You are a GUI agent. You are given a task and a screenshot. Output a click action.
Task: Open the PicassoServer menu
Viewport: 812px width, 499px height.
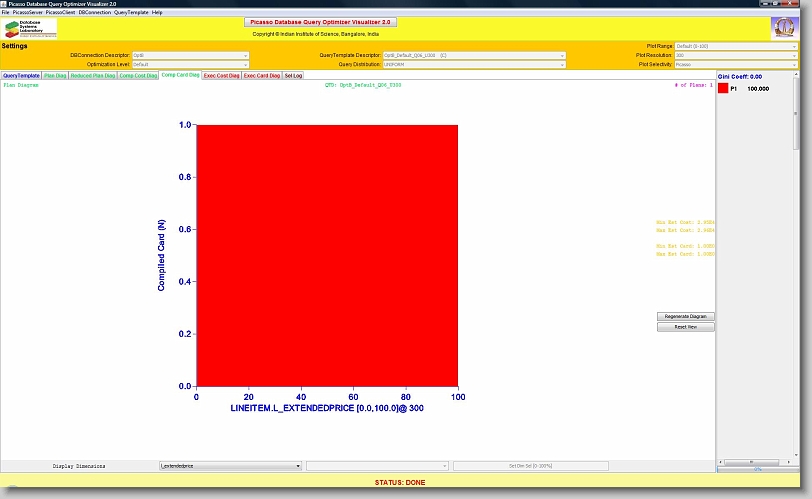pyautogui.click(x=26, y=12)
